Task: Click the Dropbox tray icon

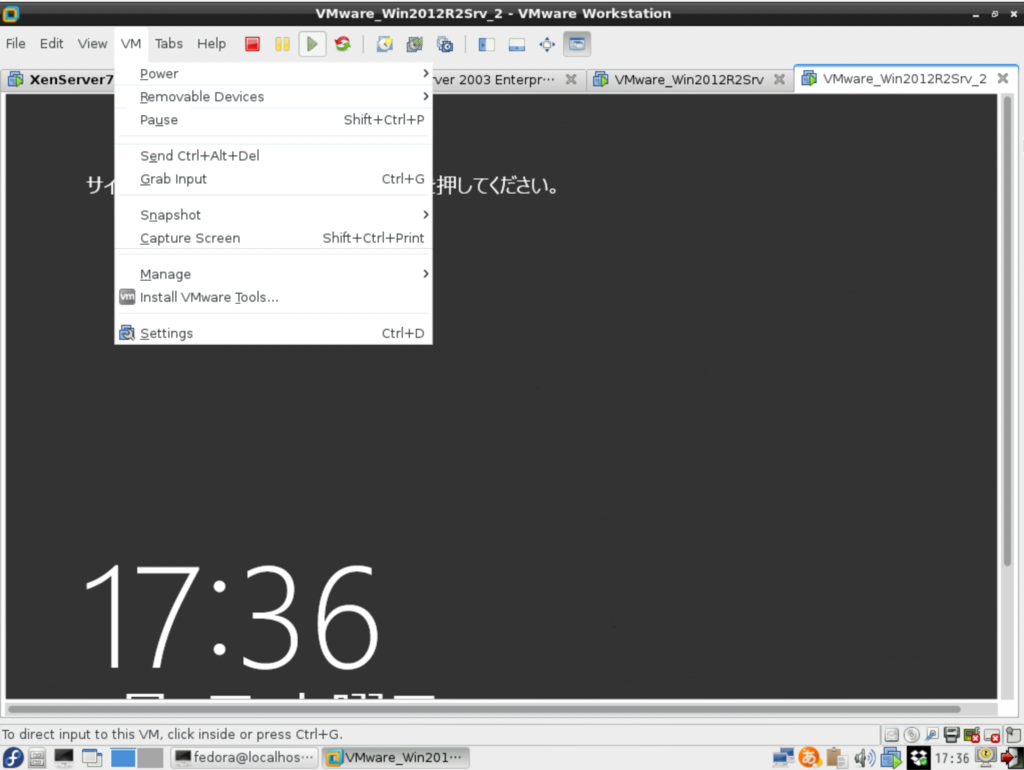Action: 918,758
